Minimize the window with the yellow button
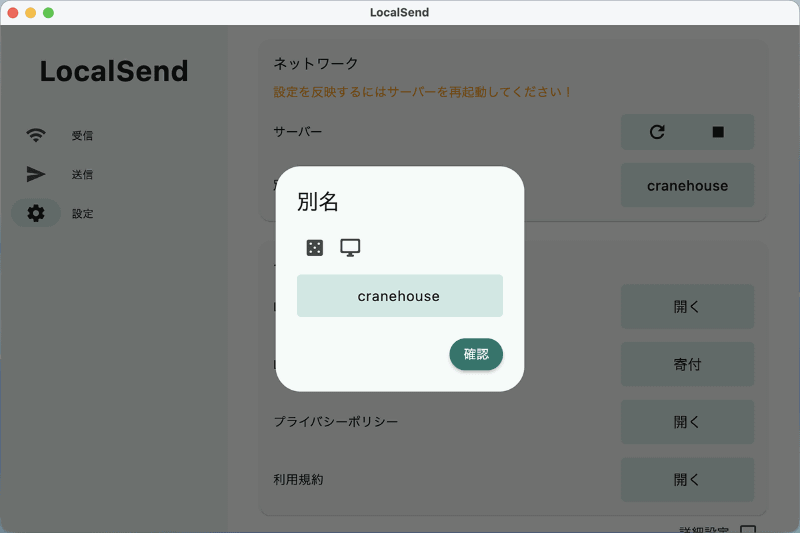Screen dimensions: 800x533 (x=31, y=13)
